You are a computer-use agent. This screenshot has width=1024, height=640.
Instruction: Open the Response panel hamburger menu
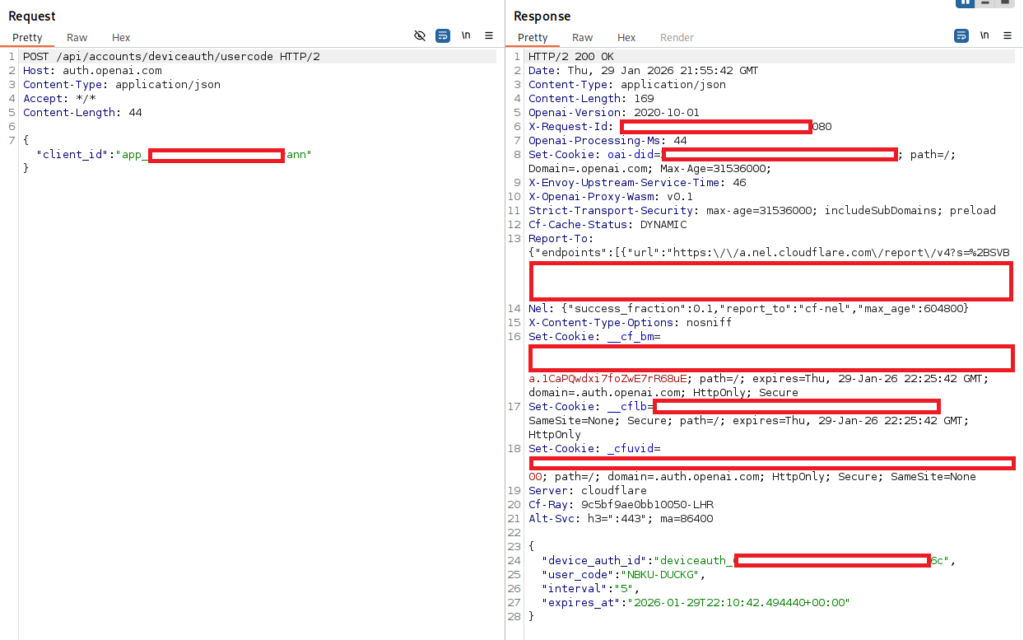1007,35
